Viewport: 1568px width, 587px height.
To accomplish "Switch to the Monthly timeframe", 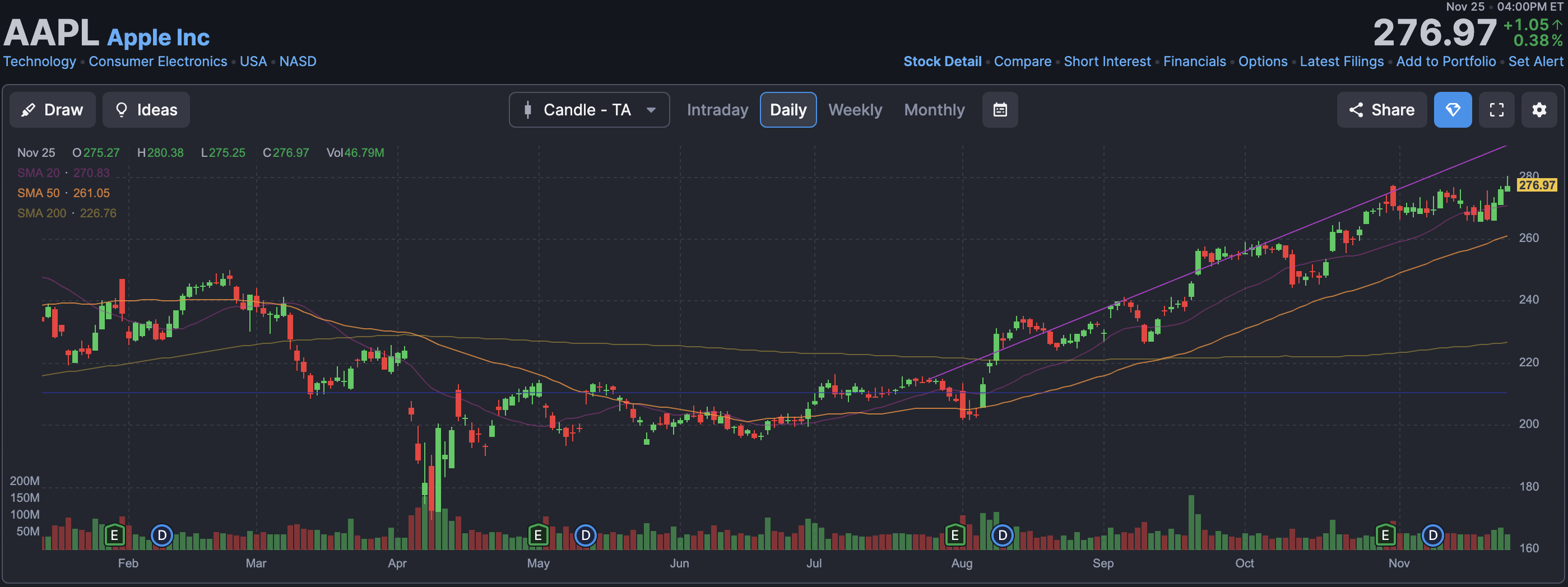I will pos(934,109).
